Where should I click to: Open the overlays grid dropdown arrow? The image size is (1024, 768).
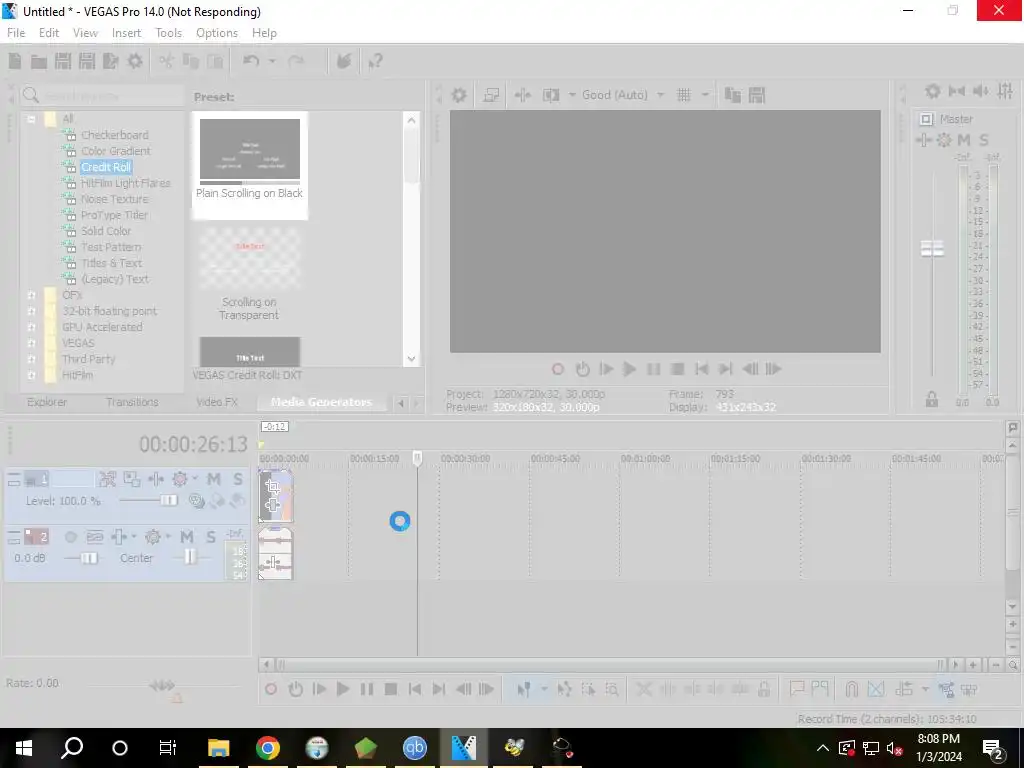[x=705, y=95]
